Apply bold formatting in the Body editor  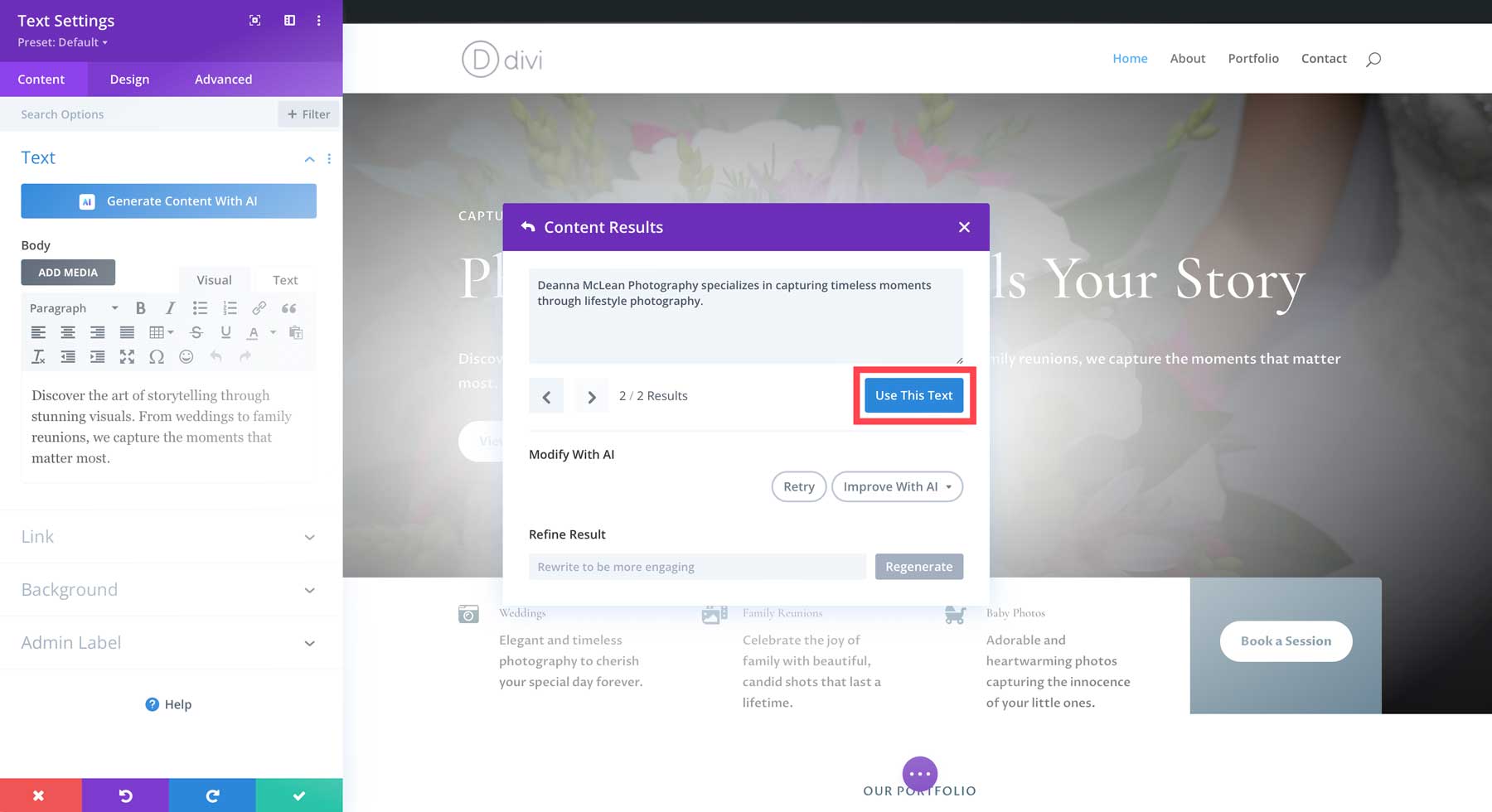140,307
